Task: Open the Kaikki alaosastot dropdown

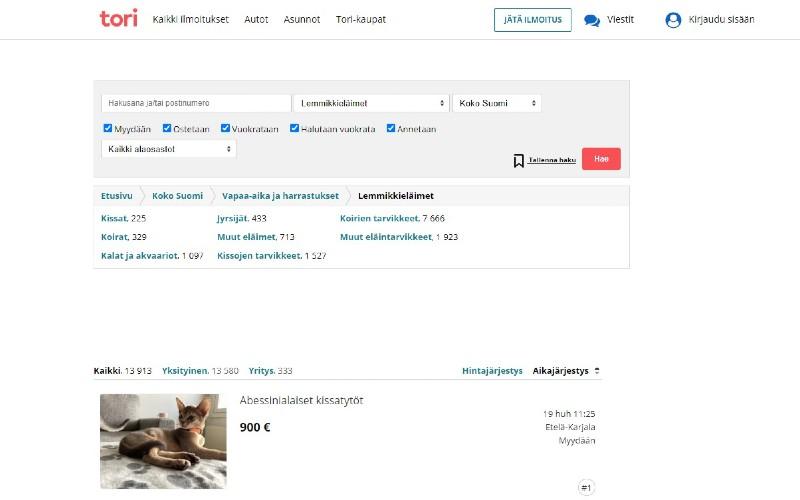Action: click(x=168, y=149)
